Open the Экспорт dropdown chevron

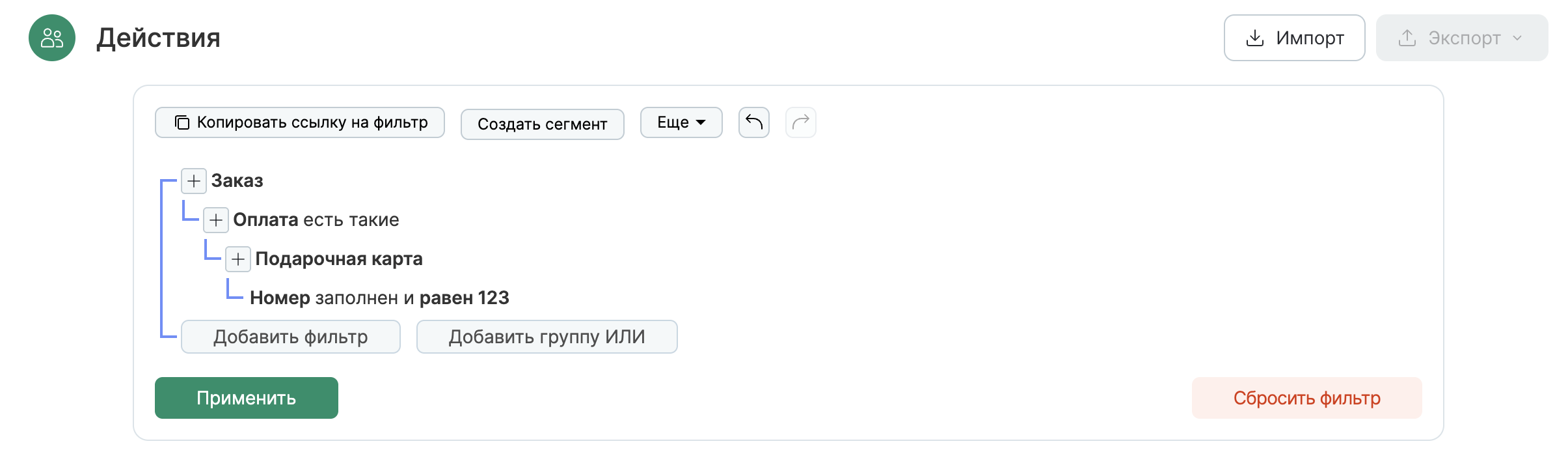coord(1519,38)
